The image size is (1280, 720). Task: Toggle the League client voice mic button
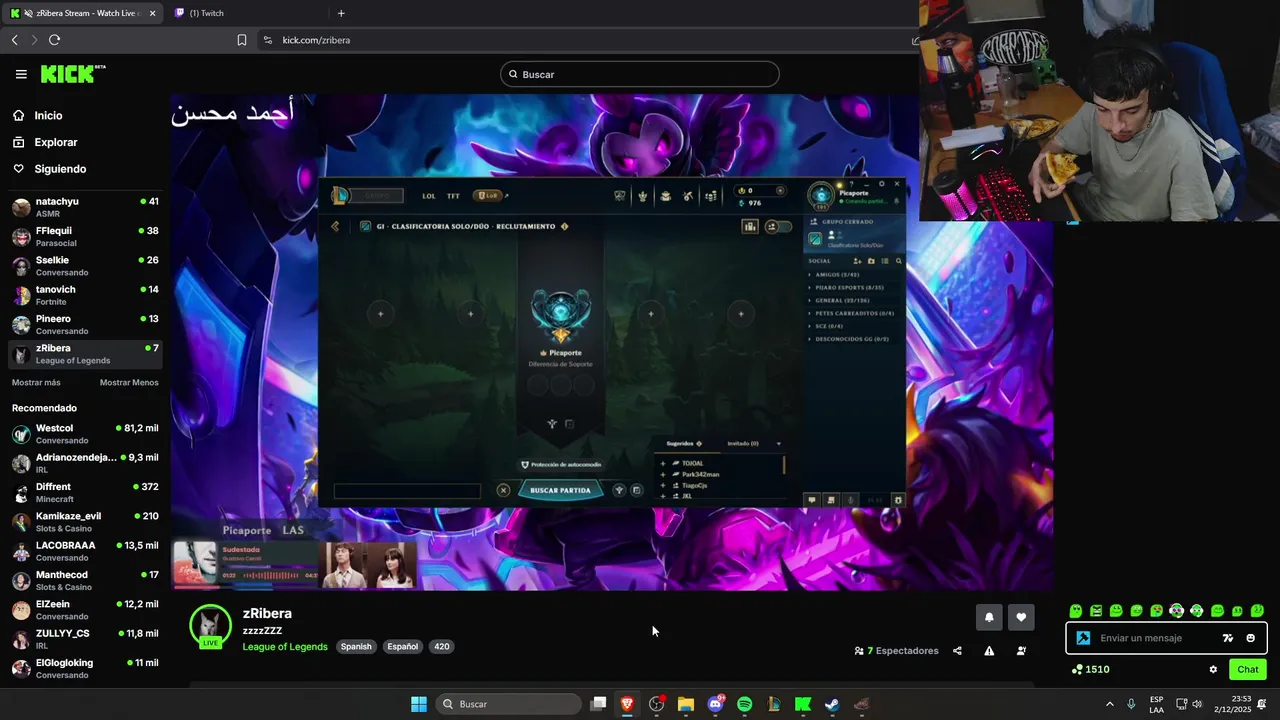(x=851, y=500)
